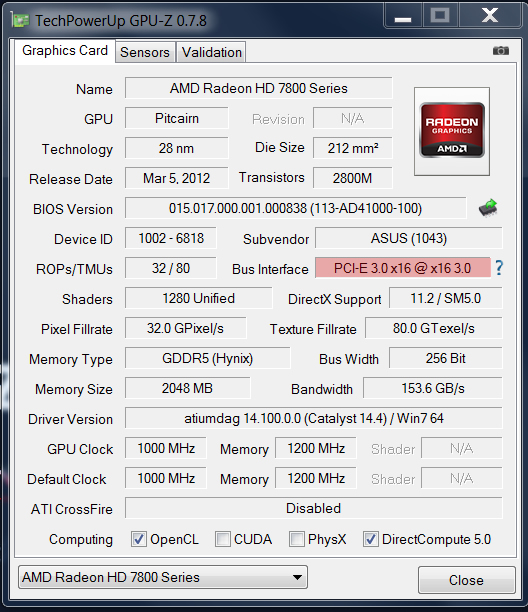
Task: Toggle the OpenCL checkbox
Action: [139, 539]
